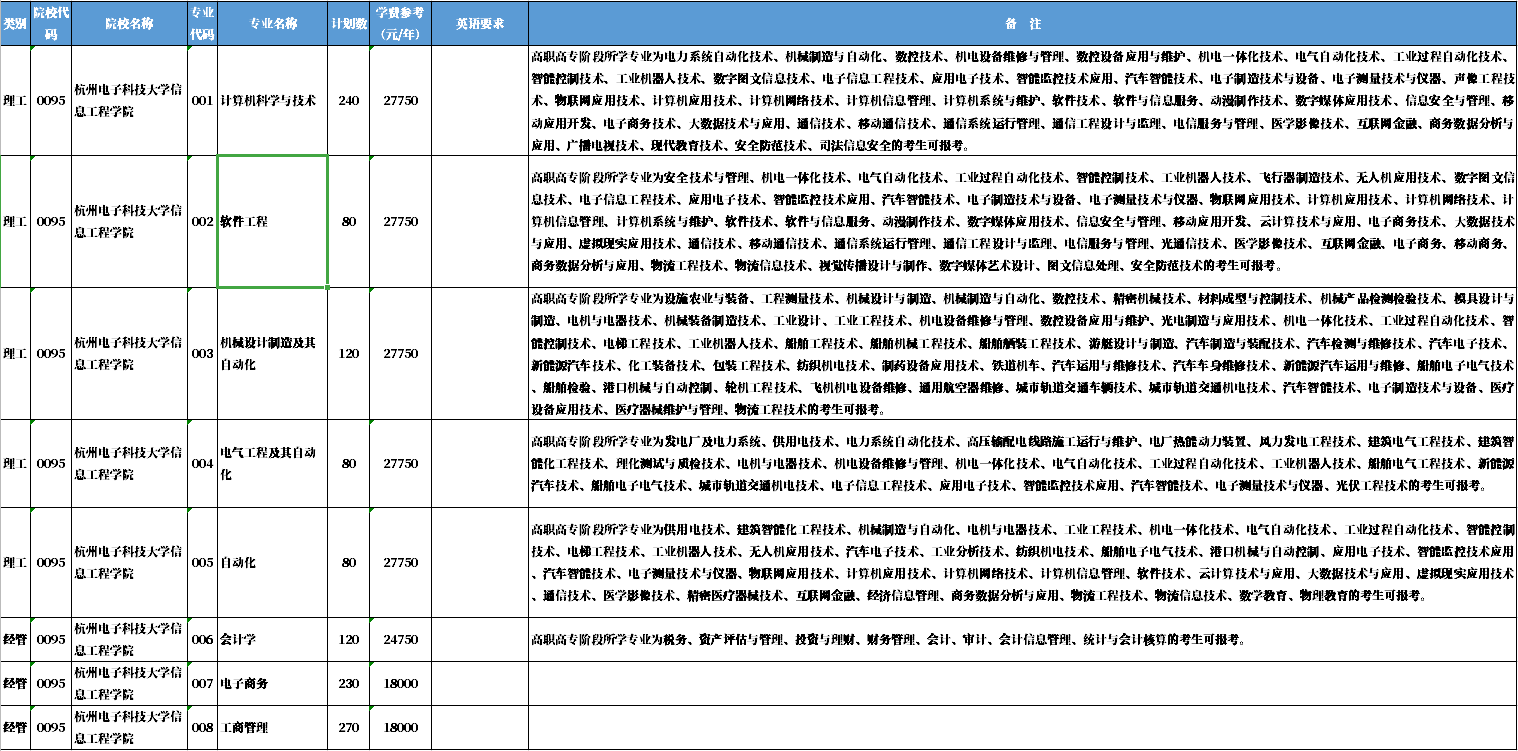Click plan count 80 in 软件工程 row
Viewport: 1518px width, 751px height.
click(349, 222)
